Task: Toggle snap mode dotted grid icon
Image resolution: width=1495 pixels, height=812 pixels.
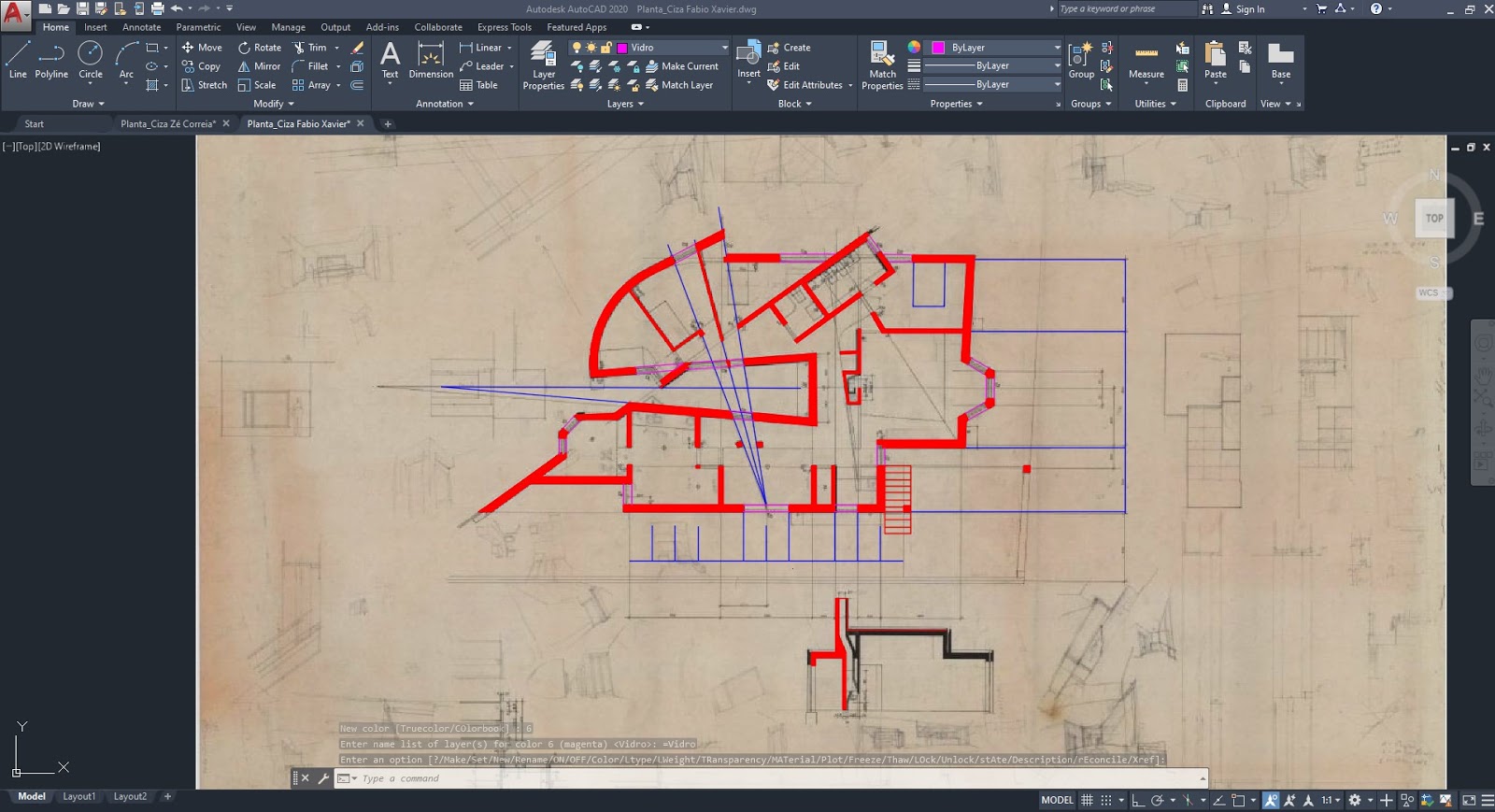Action: [x=1106, y=800]
